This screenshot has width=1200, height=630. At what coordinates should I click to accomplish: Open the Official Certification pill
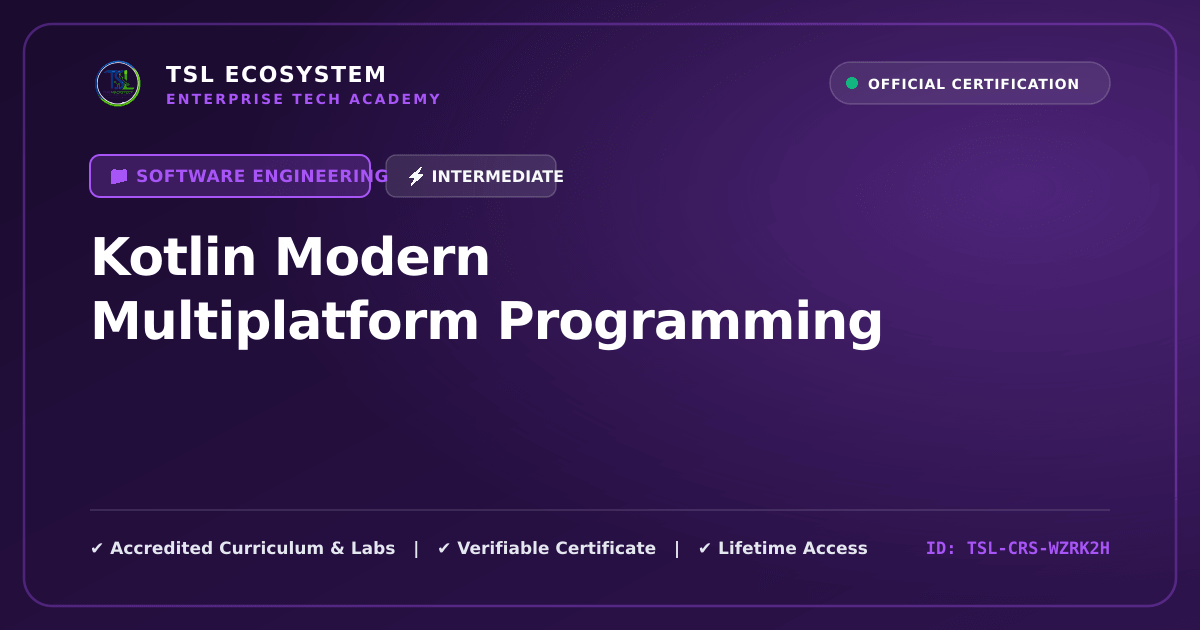pyautogui.click(x=970, y=83)
